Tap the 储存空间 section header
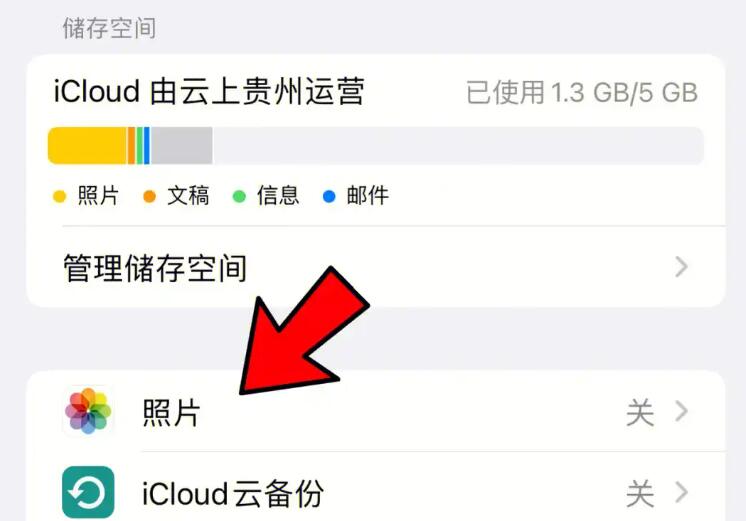The width and height of the screenshot is (746, 521). pos(109,28)
